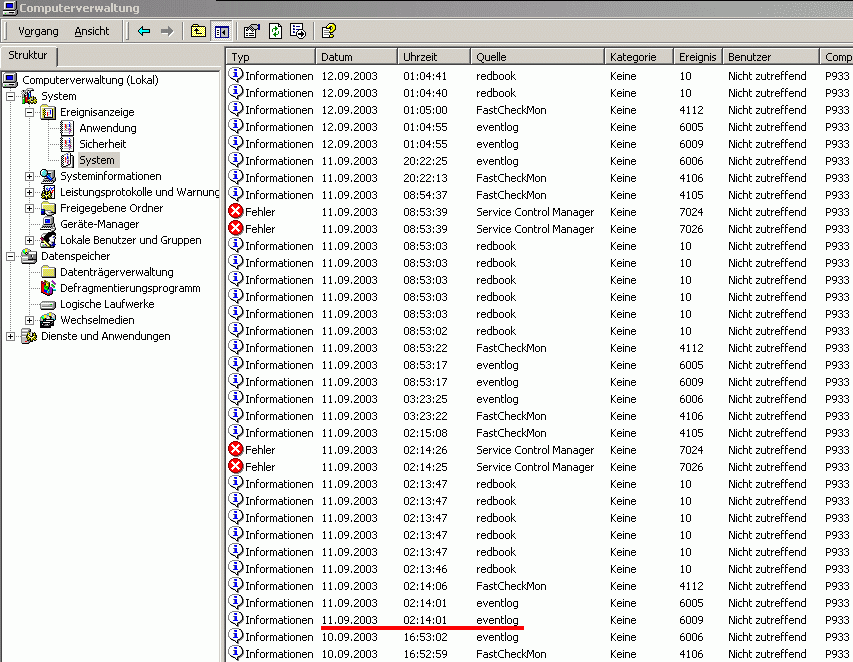Open the Vorgang menu
Screen dimensions: 853x662
38,32
